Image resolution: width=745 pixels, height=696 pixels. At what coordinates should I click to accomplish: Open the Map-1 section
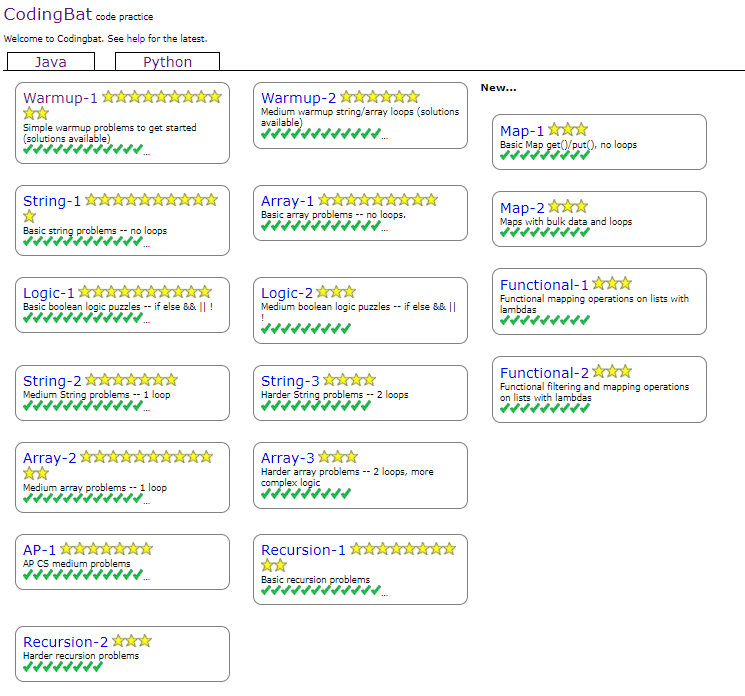522,131
